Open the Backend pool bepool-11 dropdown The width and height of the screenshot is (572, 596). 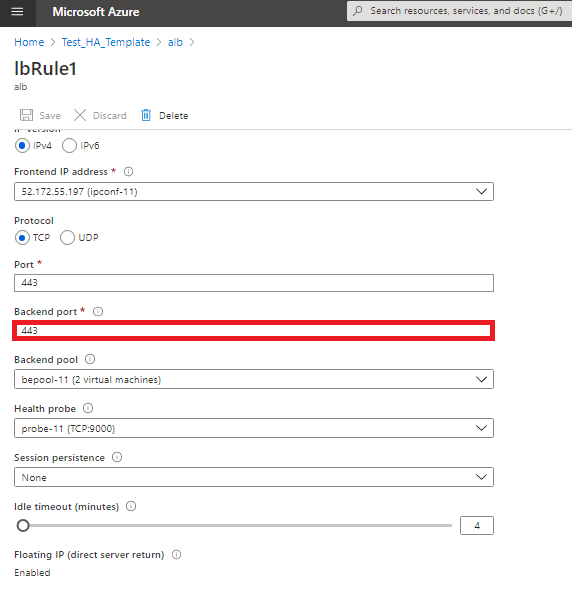click(254, 379)
